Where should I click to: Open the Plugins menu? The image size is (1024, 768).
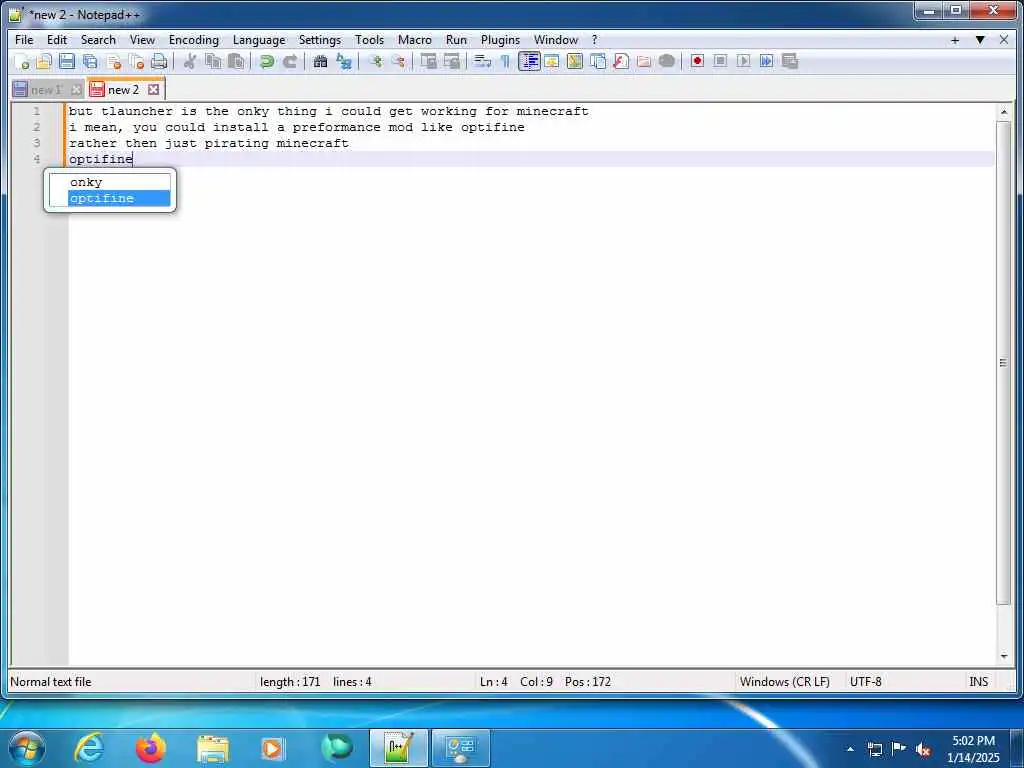[x=500, y=40]
